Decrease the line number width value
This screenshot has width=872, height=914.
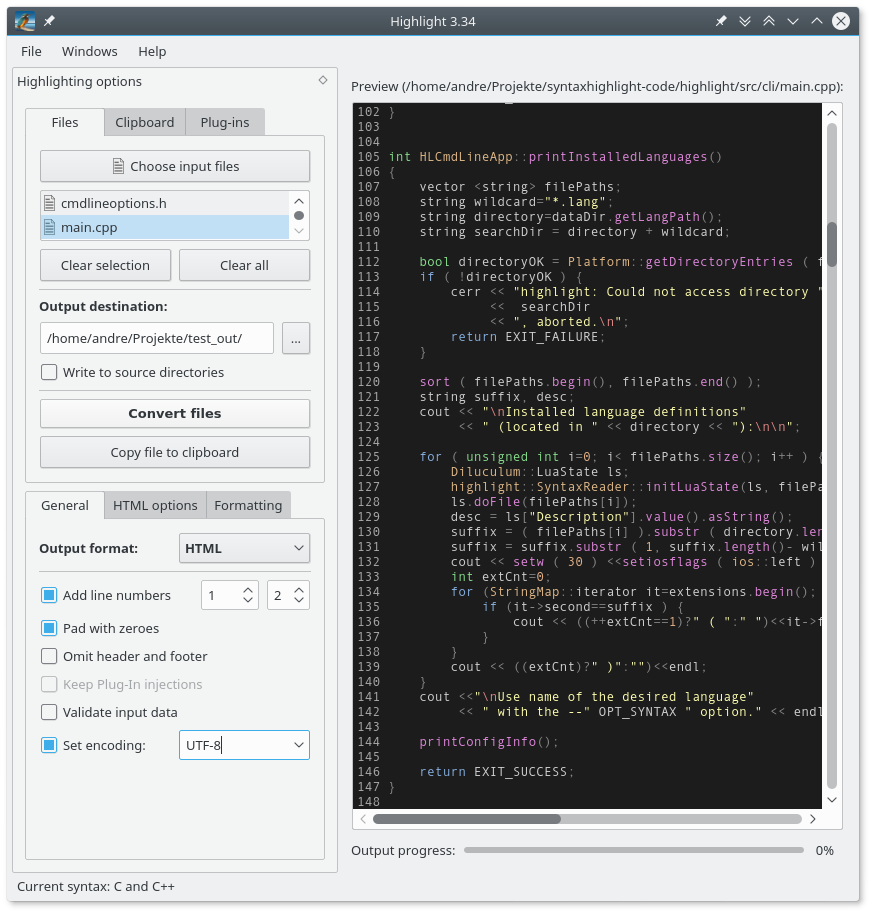point(299,600)
